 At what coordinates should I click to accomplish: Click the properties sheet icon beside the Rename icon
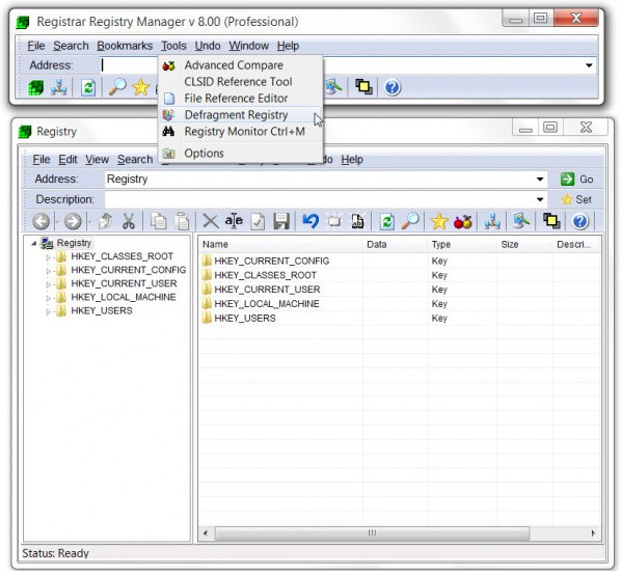pyautogui.click(x=258, y=221)
